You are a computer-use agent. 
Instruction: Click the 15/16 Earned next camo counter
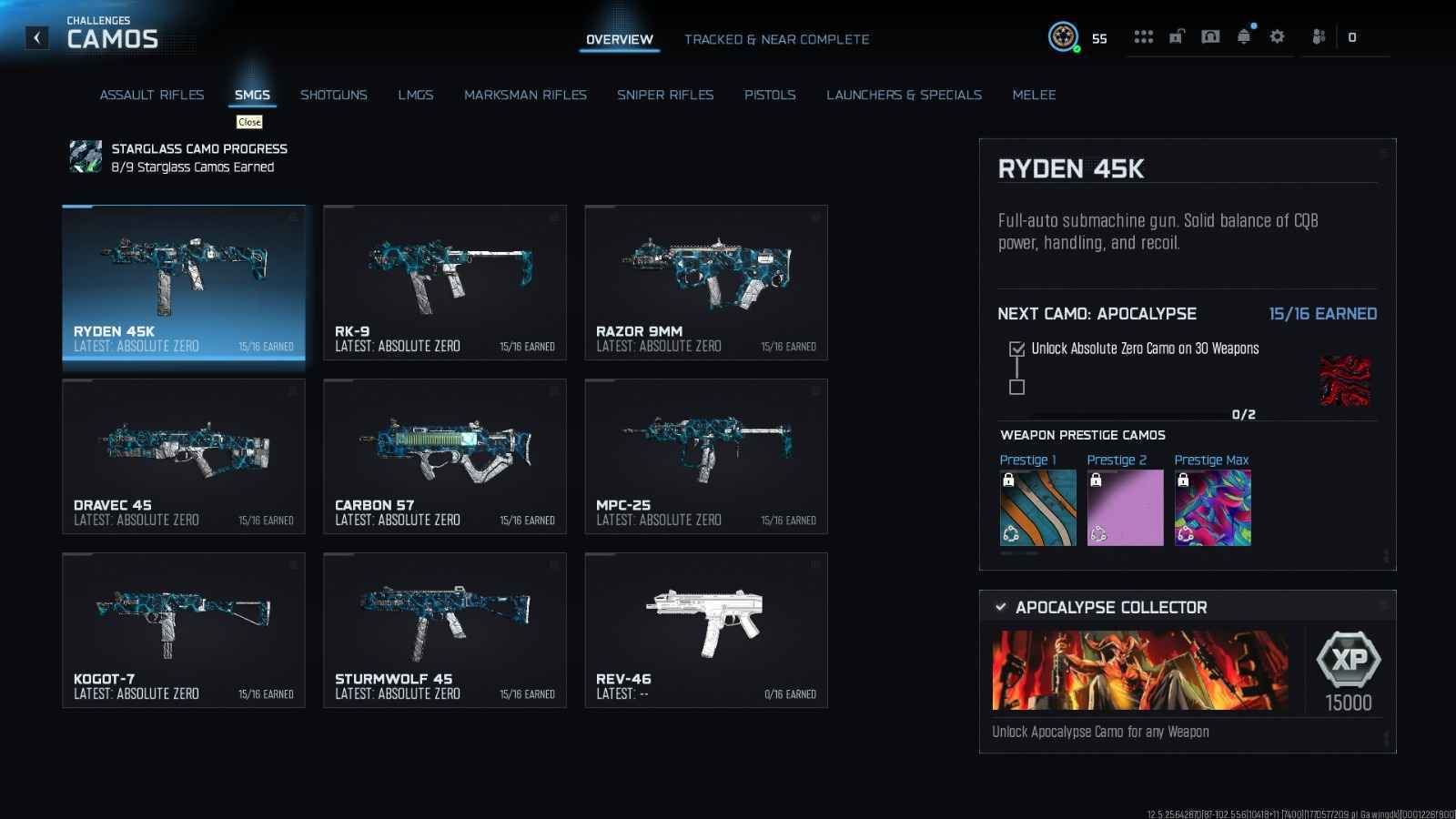[x=1322, y=314]
